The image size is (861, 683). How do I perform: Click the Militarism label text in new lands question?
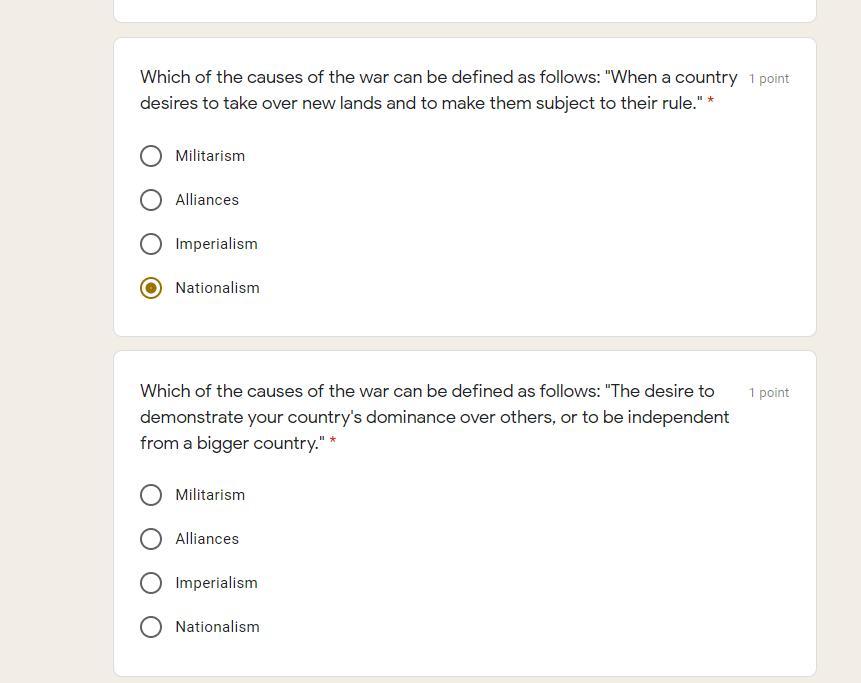tap(210, 156)
